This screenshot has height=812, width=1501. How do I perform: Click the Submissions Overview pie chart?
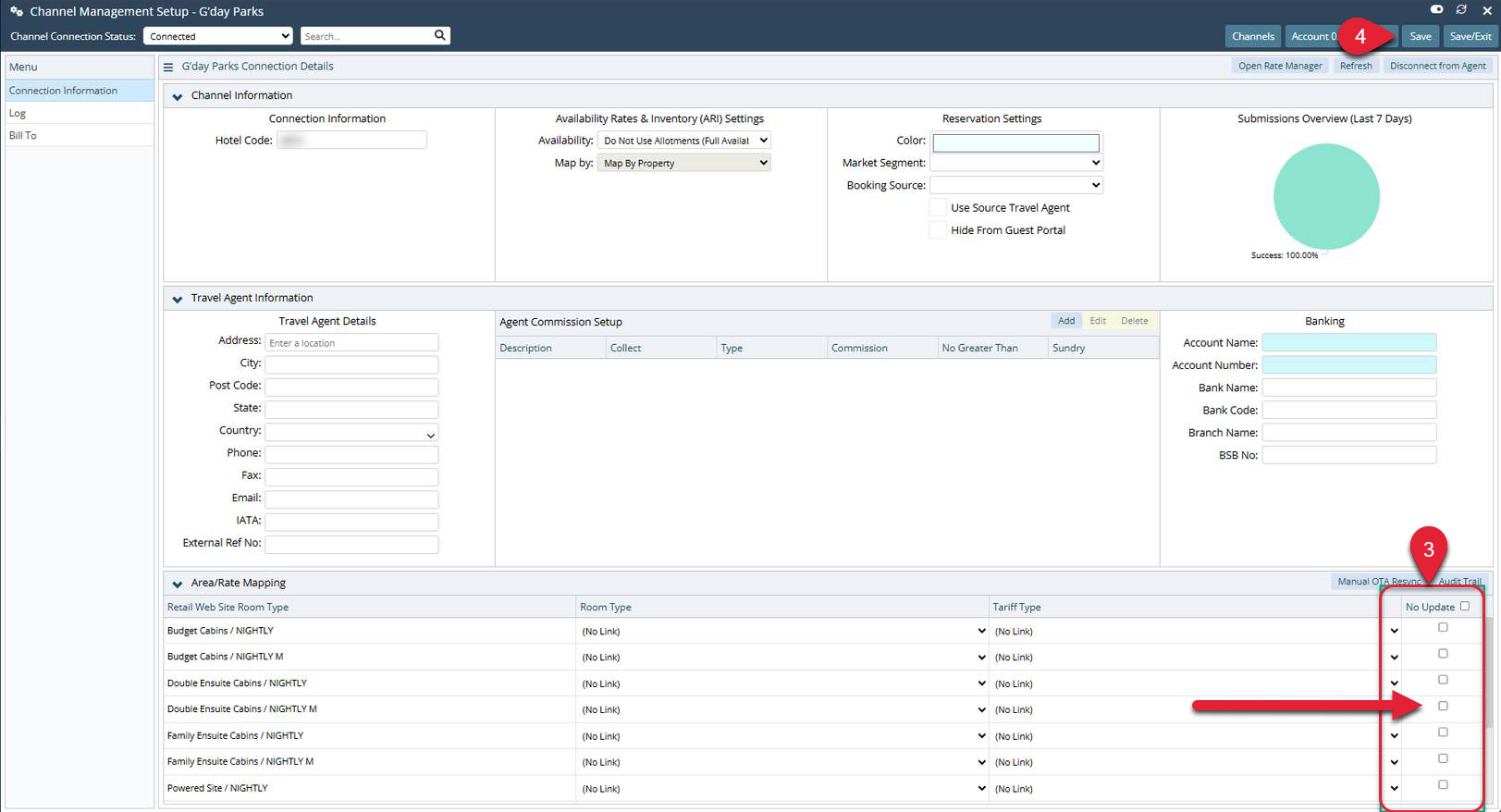[x=1326, y=196]
